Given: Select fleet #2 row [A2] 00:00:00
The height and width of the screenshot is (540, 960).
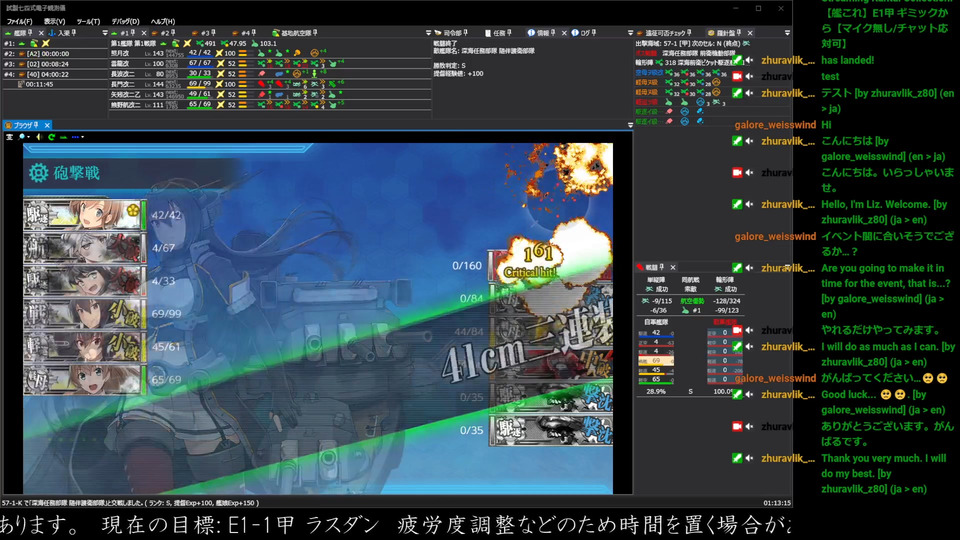Looking at the screenshot, I should pos(54,54).
